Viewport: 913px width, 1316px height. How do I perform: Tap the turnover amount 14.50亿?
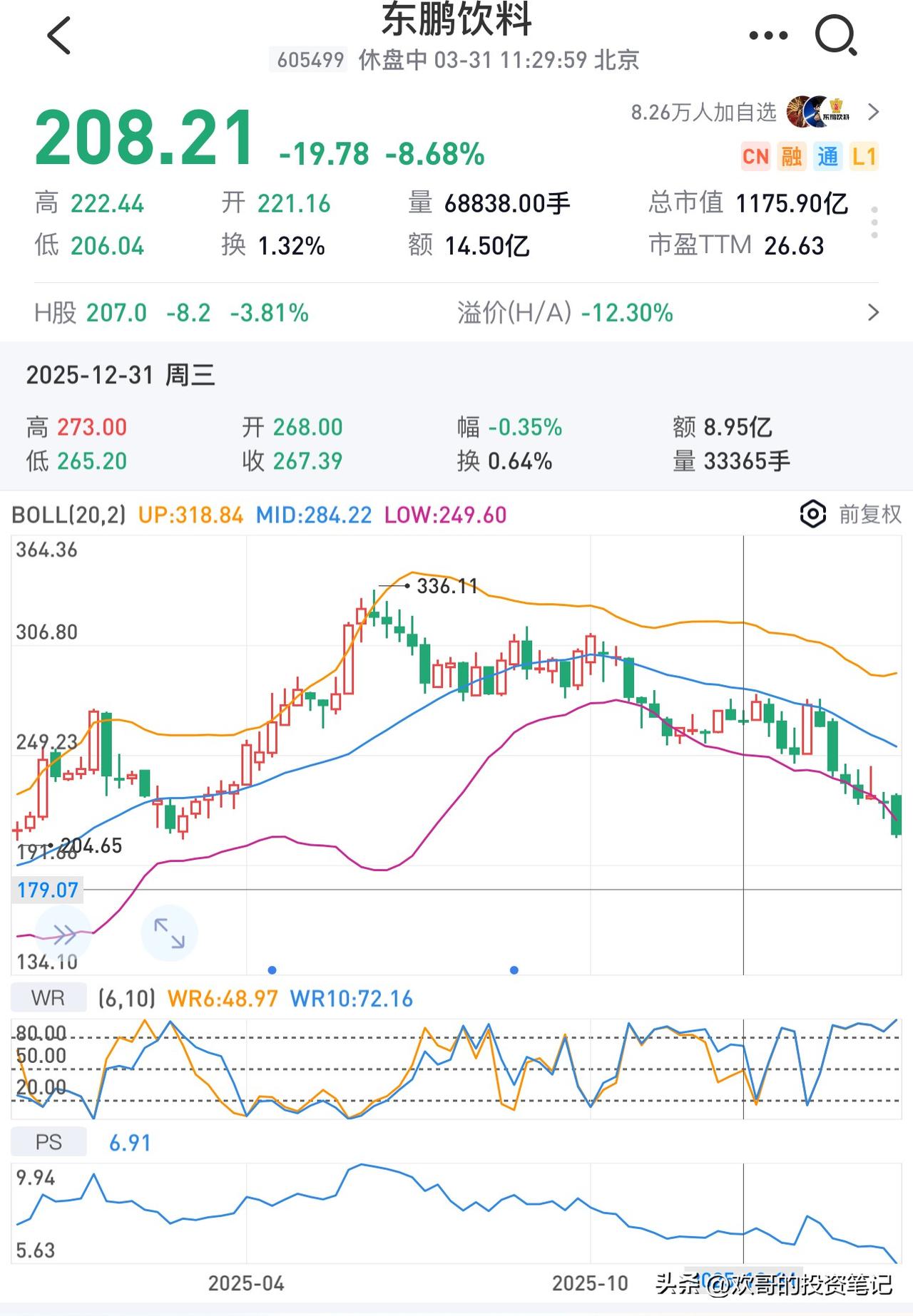(x=486, y=246)
